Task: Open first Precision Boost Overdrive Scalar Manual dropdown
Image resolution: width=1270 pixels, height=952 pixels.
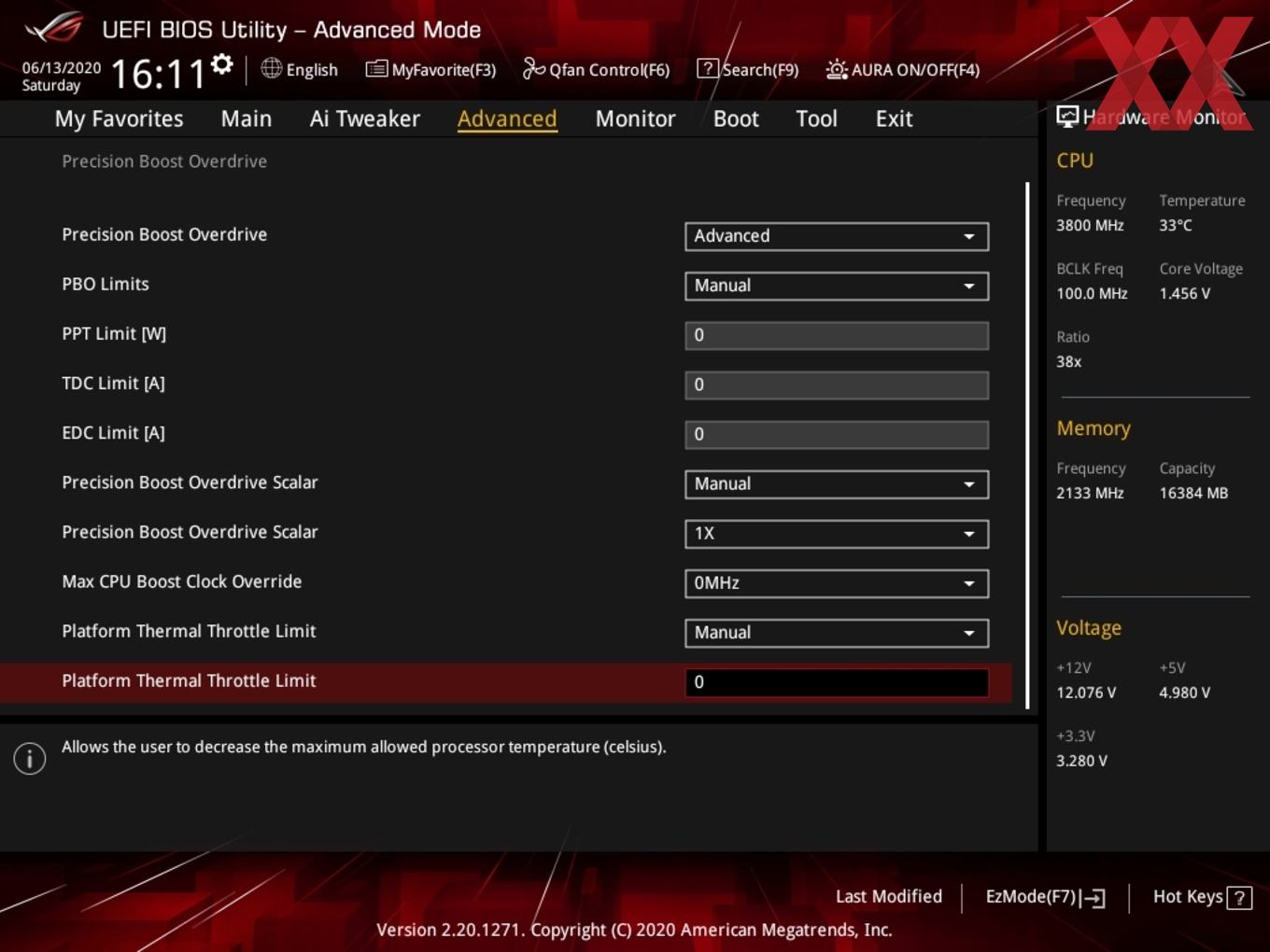Action: [837, 483]
